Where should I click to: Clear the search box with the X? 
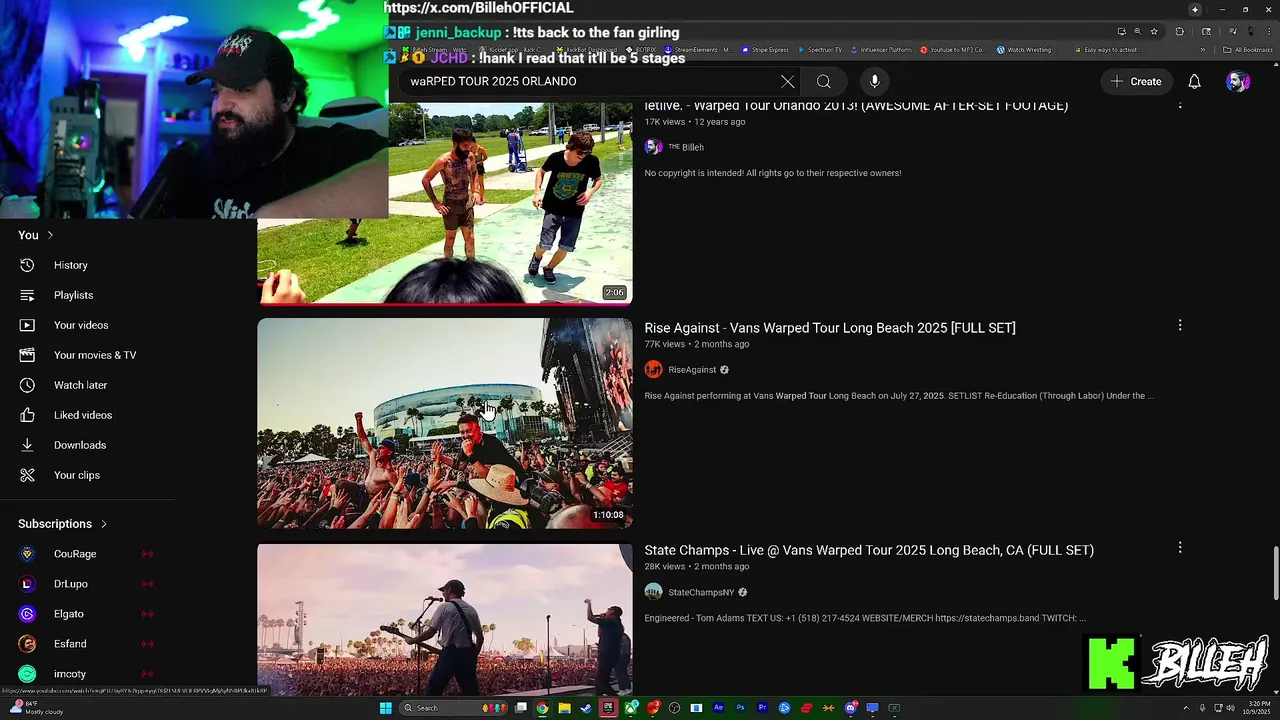tap(788, 81)
